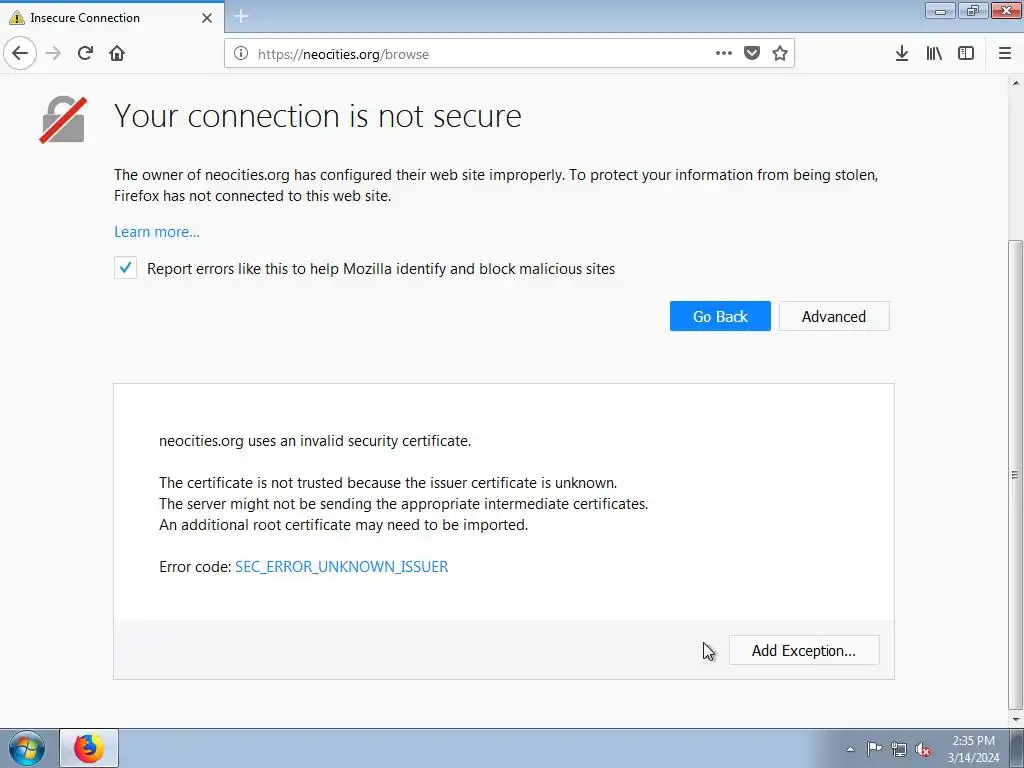The width and height of the screenshot is (1024, 768).
Task: Click the Show desktop taskbar strip
Action: [1017, 748]
